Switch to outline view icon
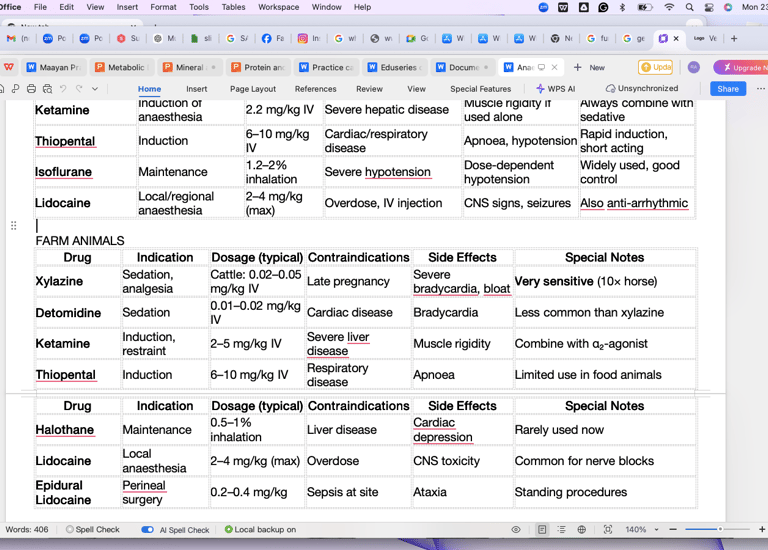The height and width of the screenshot is (550, 768). (x=561, y=529)
